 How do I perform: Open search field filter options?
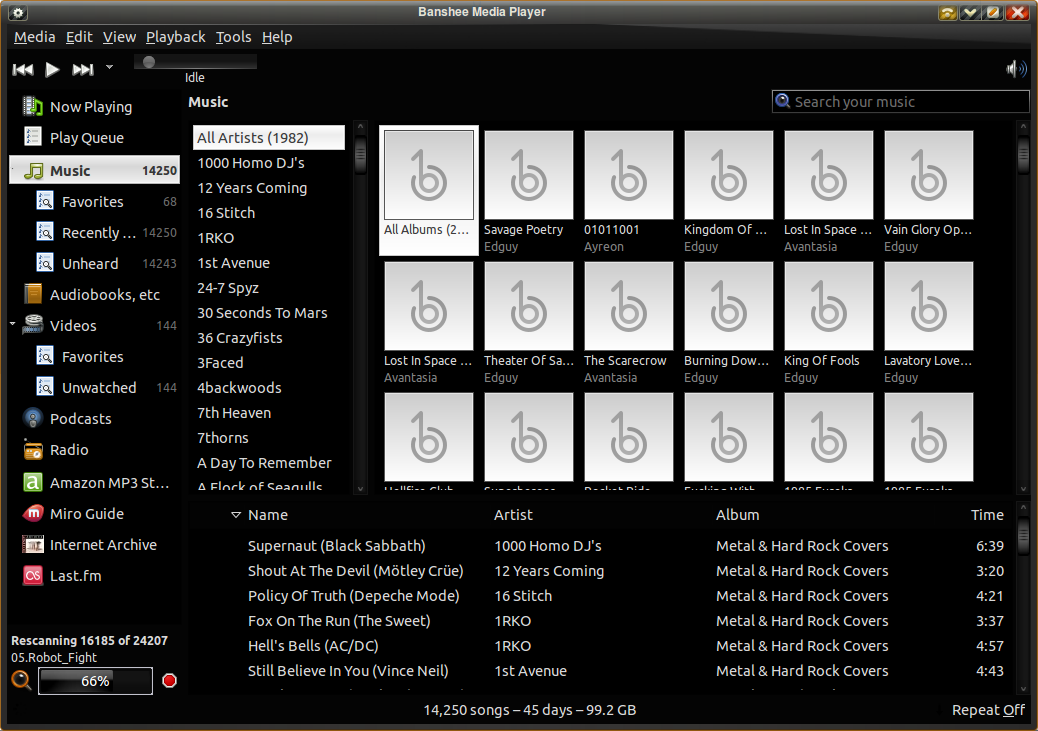point(783,101)
